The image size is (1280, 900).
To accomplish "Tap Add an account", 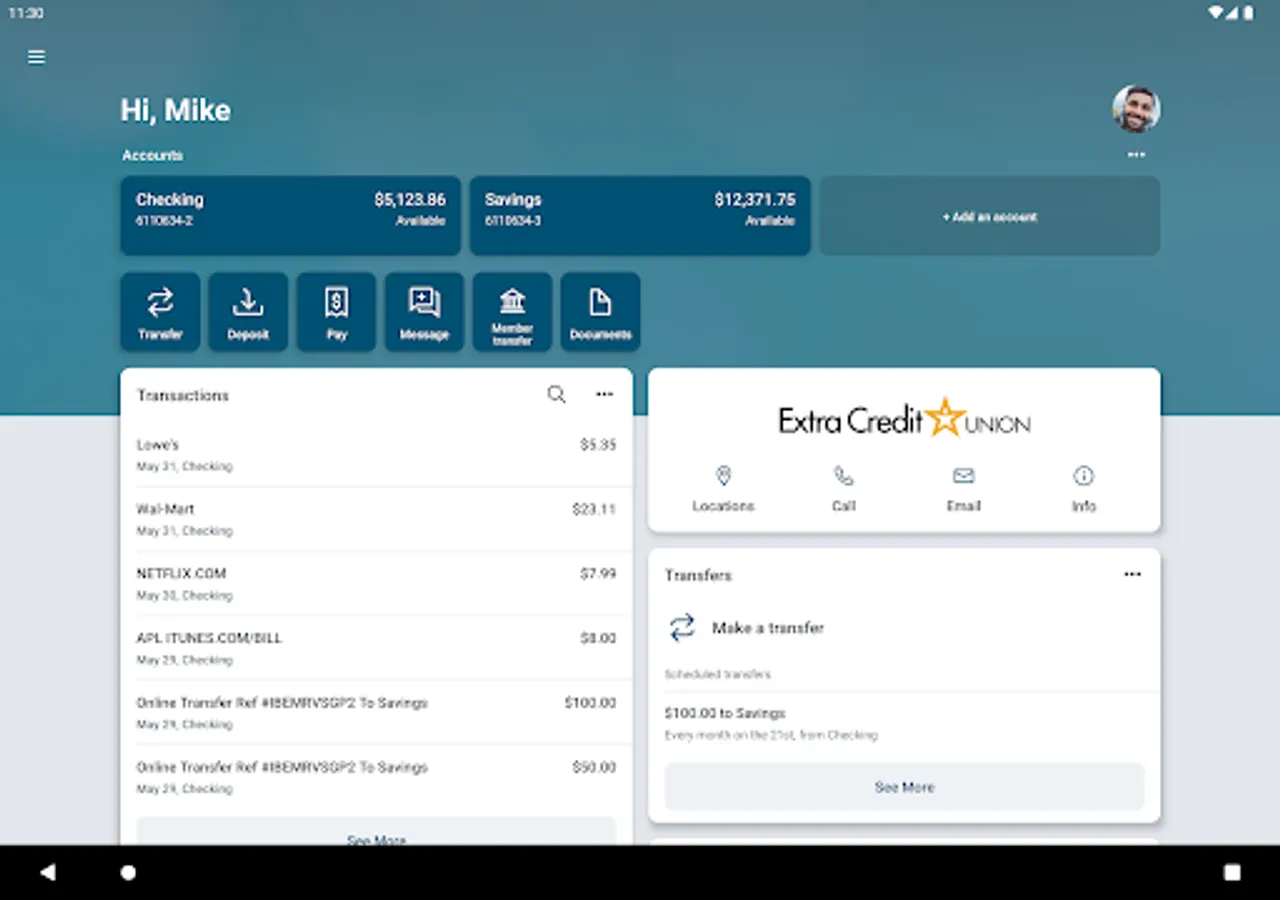I will (990, 216).
